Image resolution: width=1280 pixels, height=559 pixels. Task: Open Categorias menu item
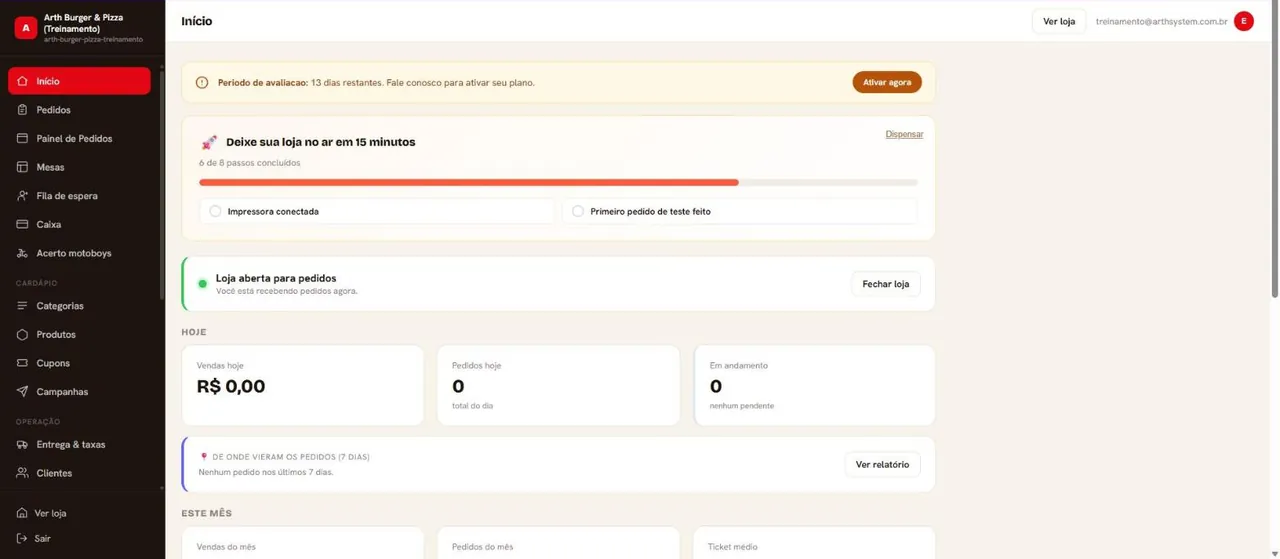pyautogui.click(x=79, y=306)
